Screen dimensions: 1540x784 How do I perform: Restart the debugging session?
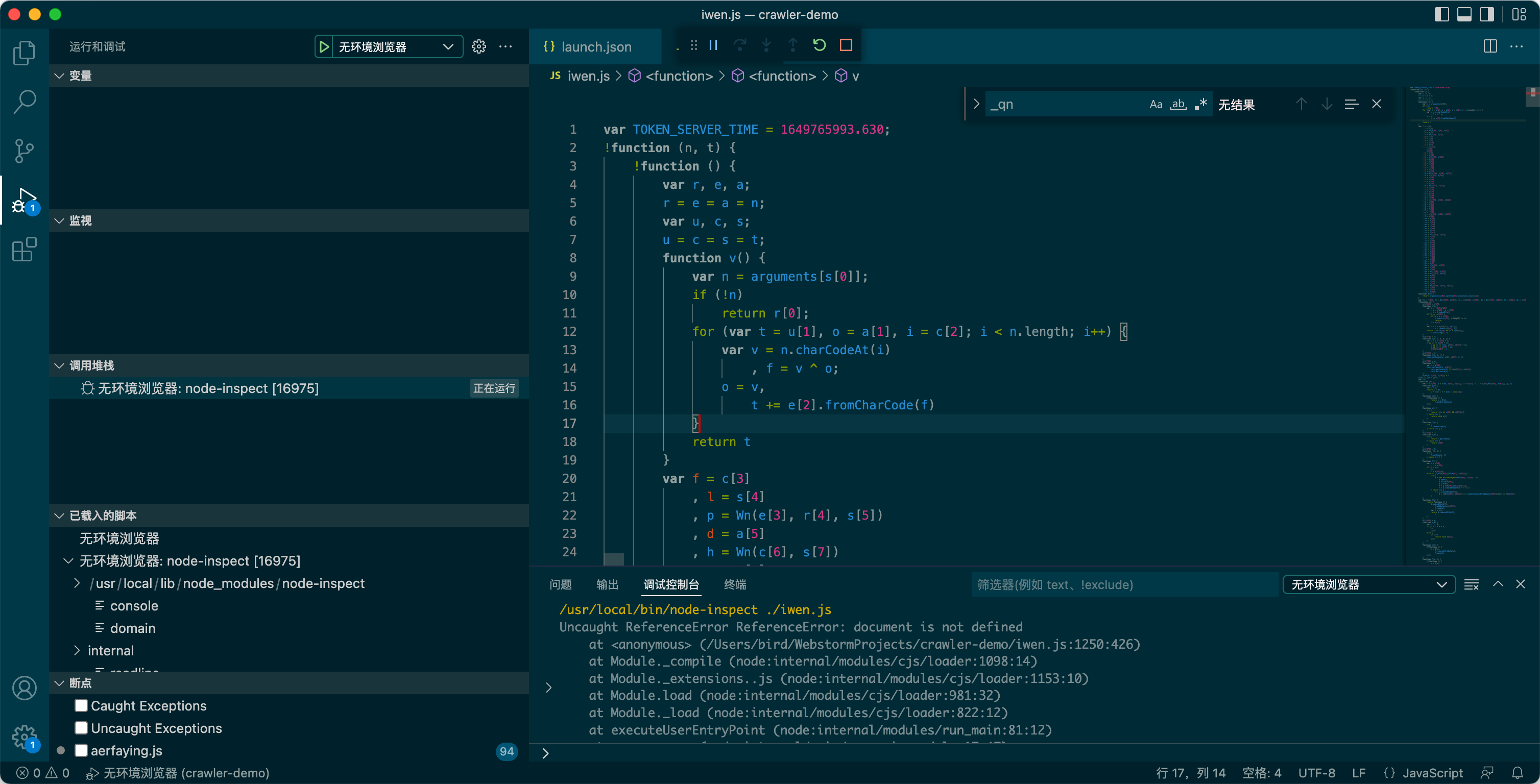[x=819, y=45]
